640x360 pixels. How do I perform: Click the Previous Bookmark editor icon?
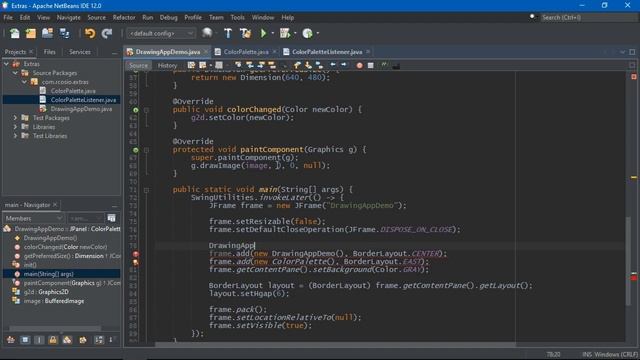click(297, 65)
